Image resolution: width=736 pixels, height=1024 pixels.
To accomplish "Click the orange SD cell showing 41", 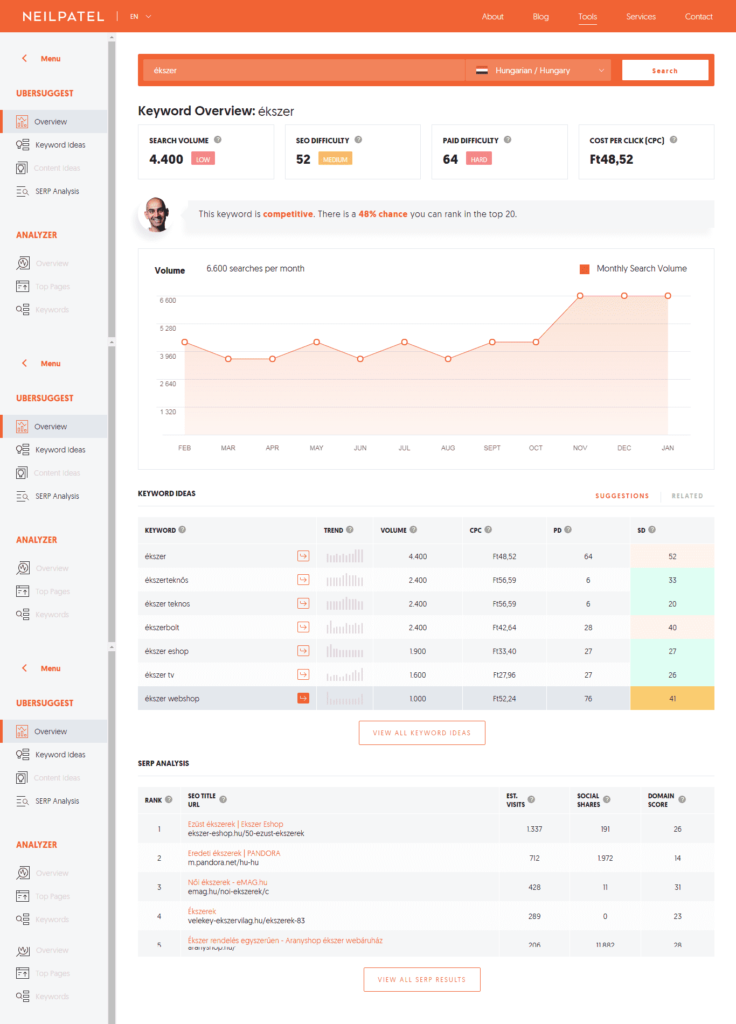I will (x=672, y=698).
